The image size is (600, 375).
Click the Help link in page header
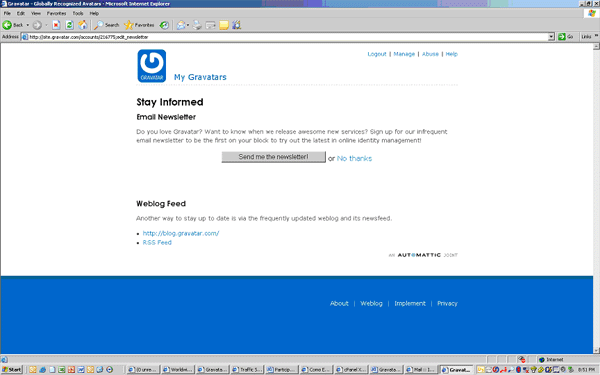pyautogui.click(x=452, y=54)
